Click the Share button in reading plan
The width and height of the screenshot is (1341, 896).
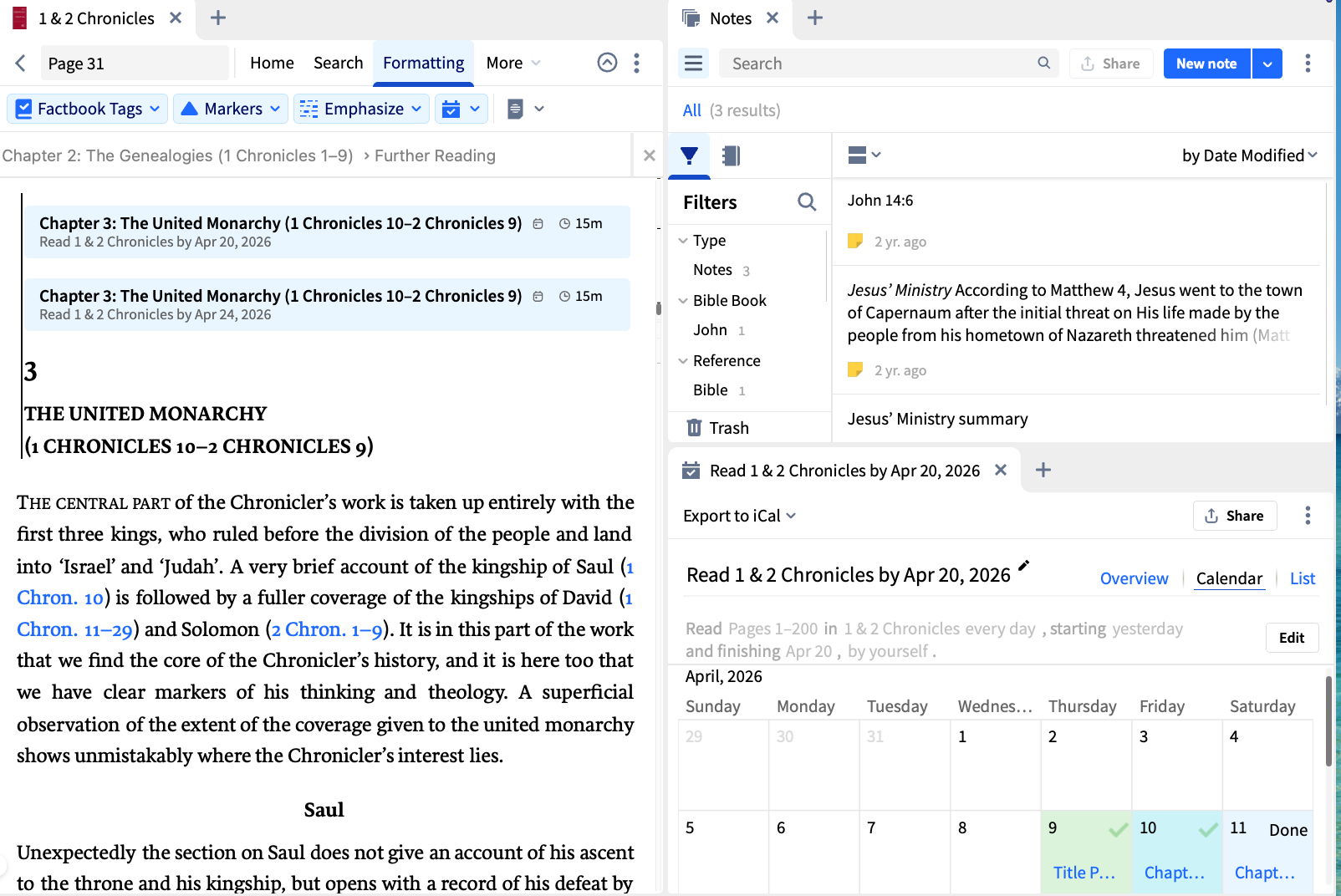(1235, 516)
